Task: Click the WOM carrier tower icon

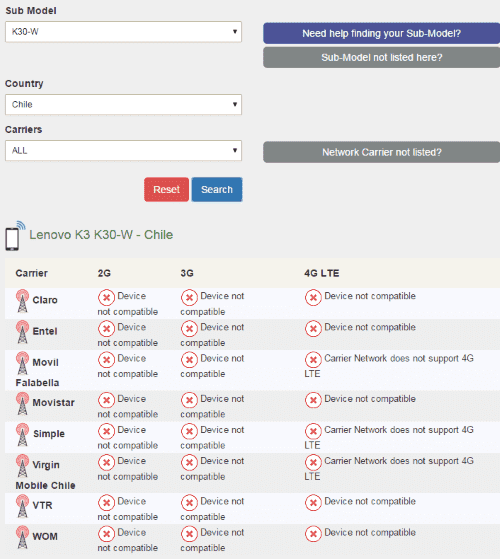Action: tap(22, 537)
